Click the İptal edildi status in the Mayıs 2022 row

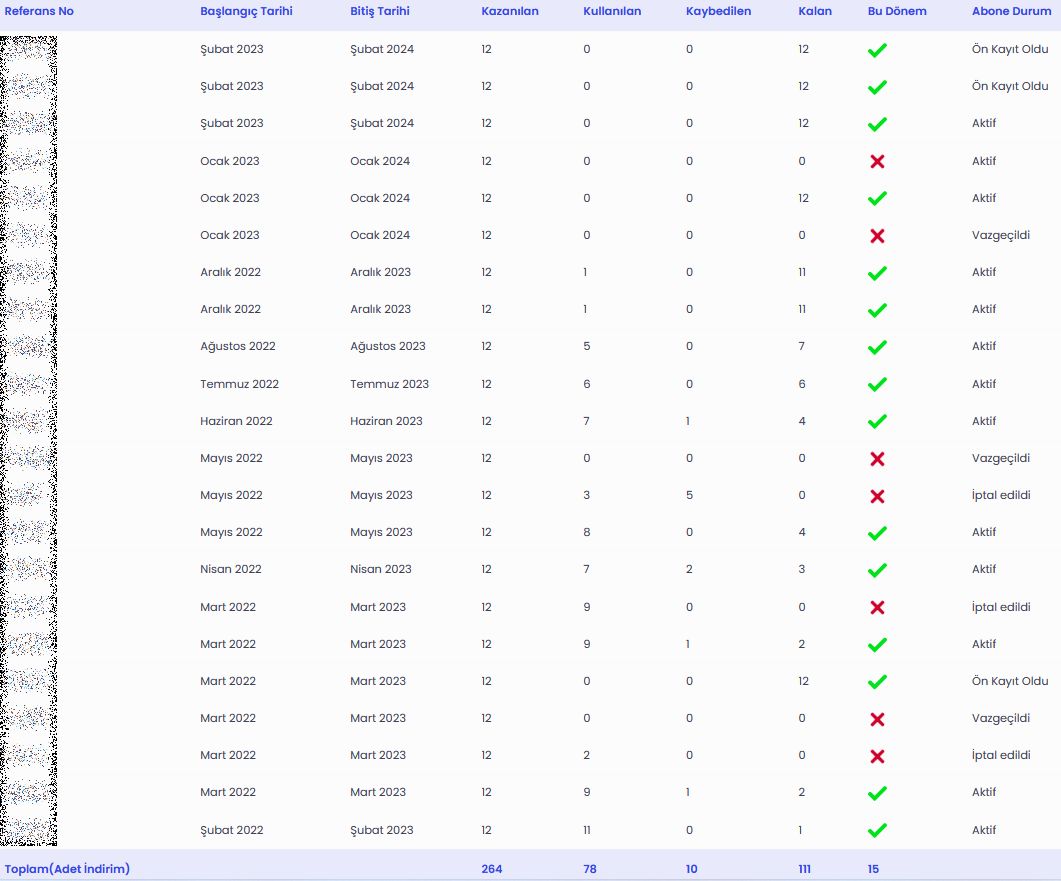pos(1001,495)
